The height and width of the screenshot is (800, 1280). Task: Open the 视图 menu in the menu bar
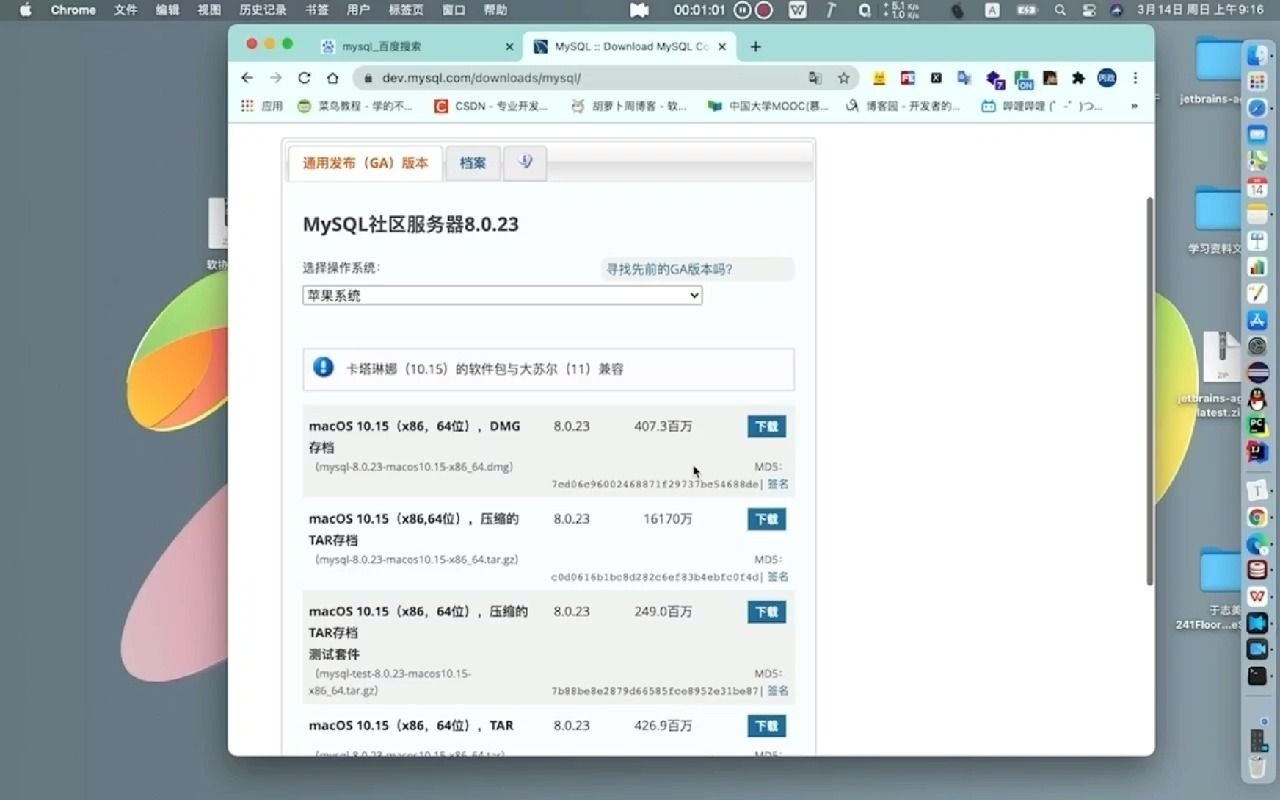tap(209, 10)
